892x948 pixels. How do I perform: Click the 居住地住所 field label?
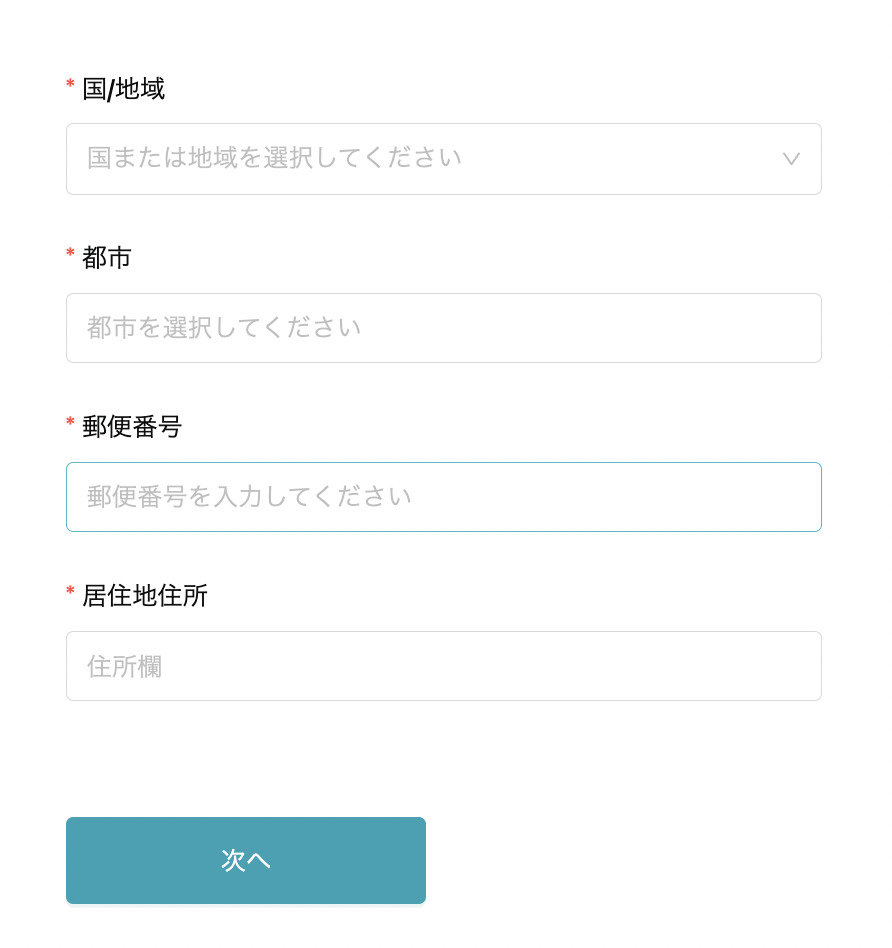coord(145,596)
